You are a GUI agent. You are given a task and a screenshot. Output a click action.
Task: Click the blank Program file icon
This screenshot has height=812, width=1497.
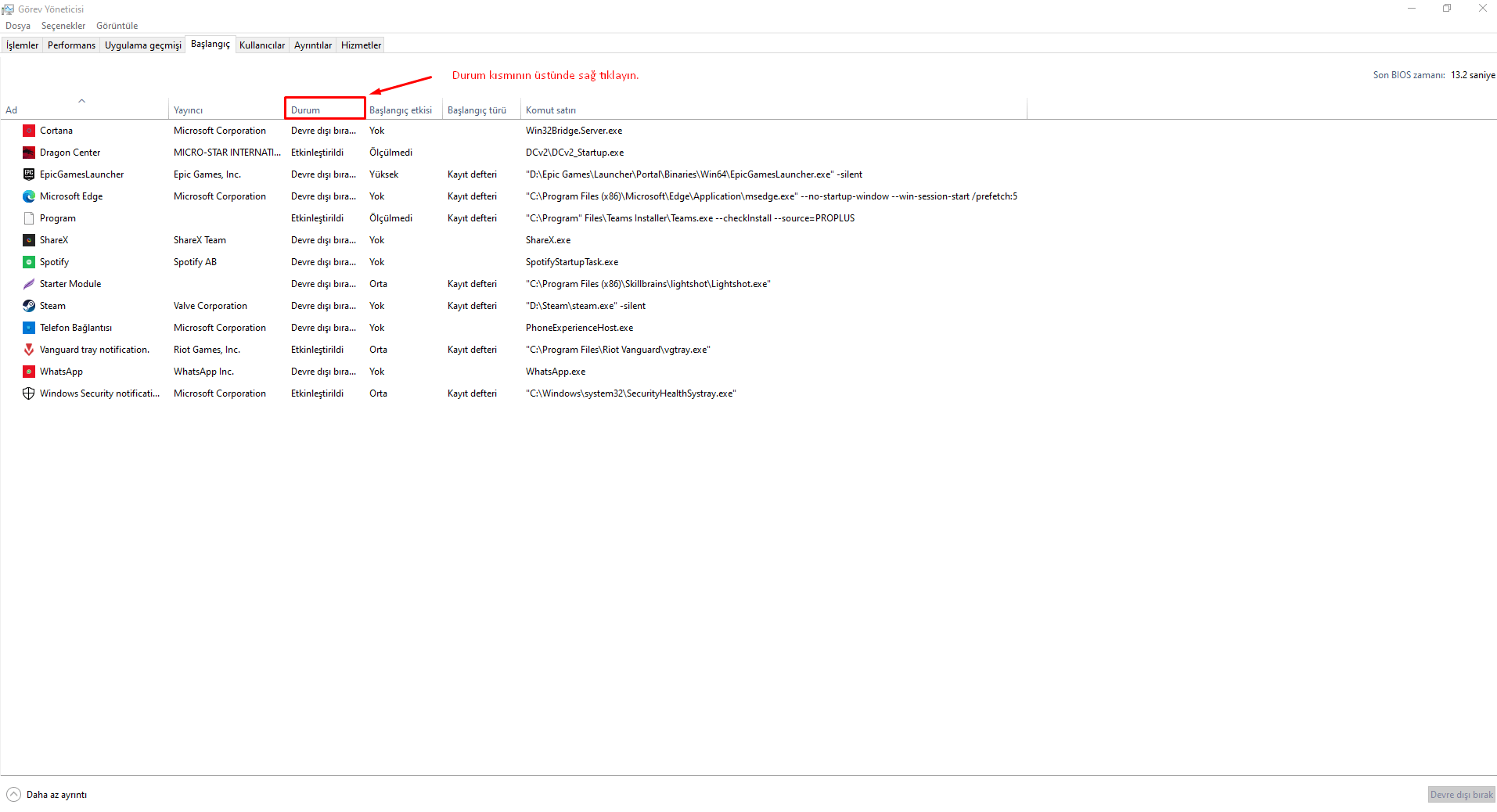pos(29,218)
